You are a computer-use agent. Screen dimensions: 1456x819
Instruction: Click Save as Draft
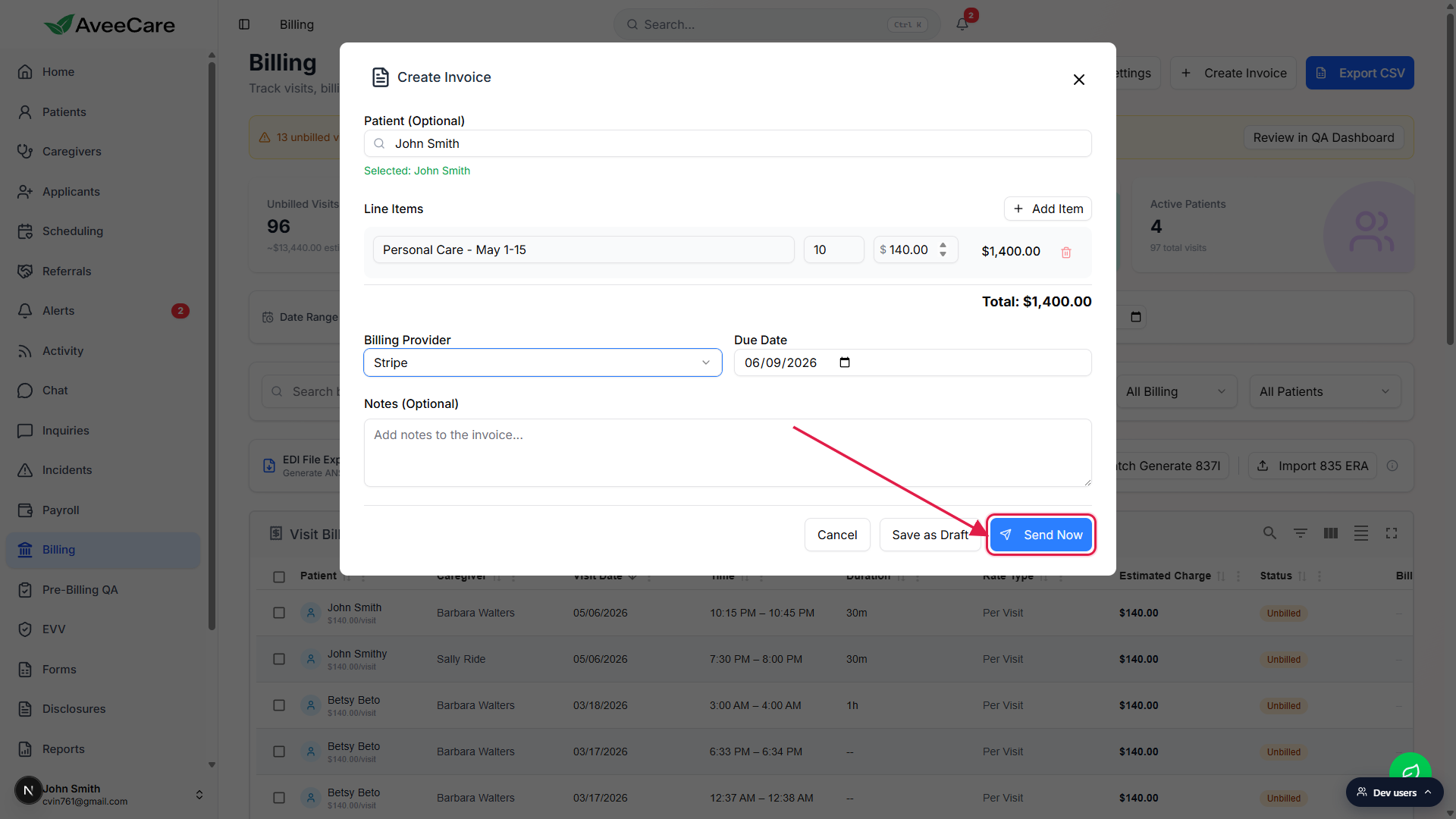click(x=930, y=535)
